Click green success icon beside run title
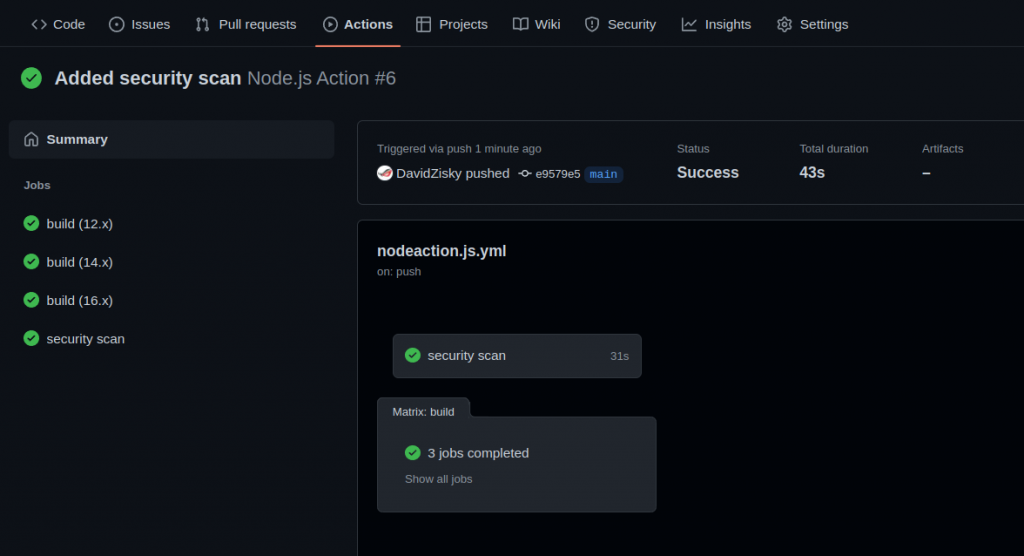The width and height of the screenshot is (1024, 556). 31,78
